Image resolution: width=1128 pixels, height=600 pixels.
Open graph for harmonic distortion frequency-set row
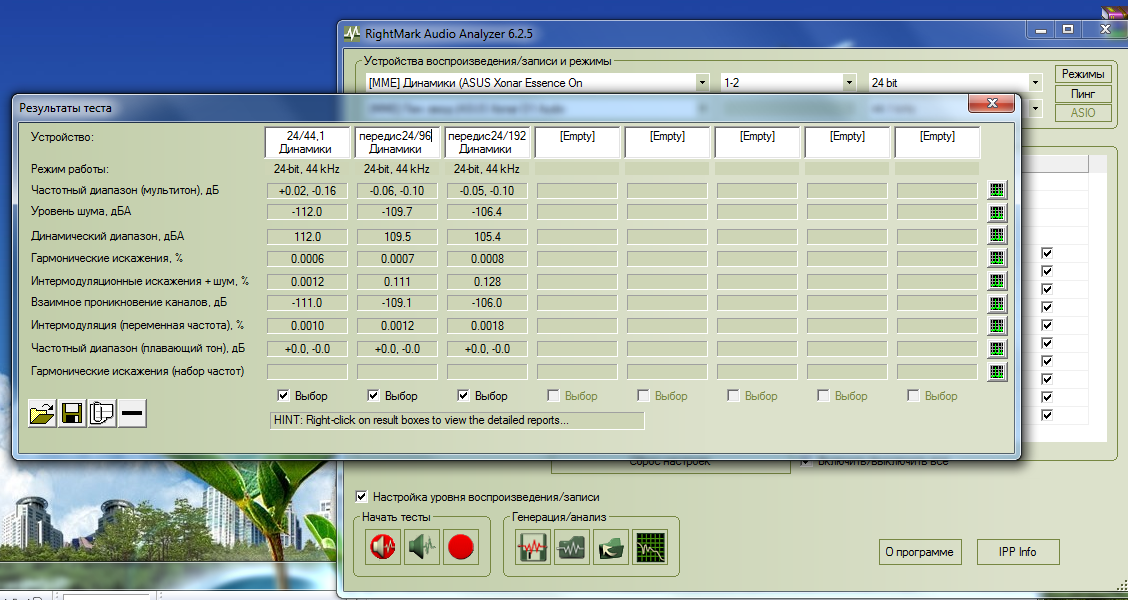point(996,372)
